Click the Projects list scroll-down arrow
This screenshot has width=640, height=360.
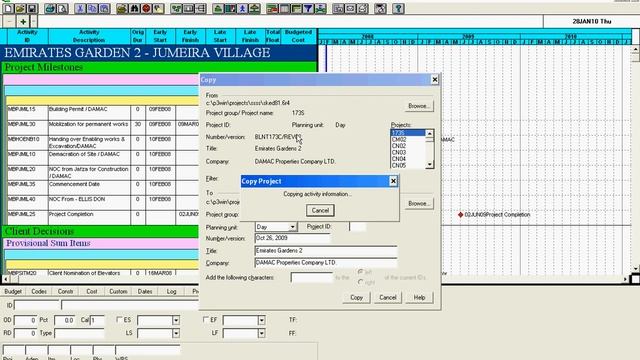coord(429,164)
